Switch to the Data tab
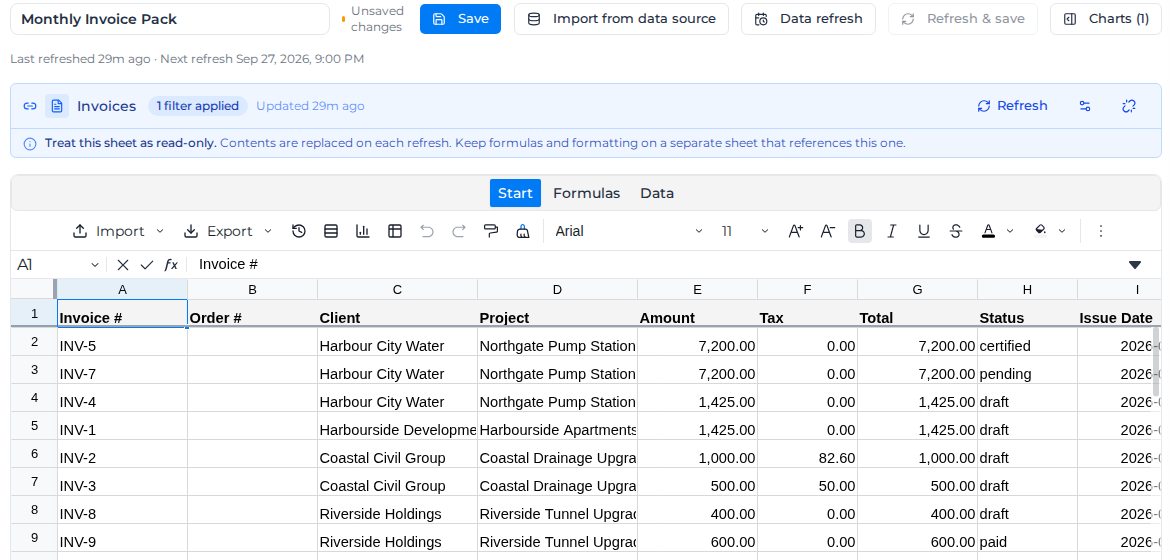Image resolution: width=1170 pixels, height=560 pixels. point(657,193)
